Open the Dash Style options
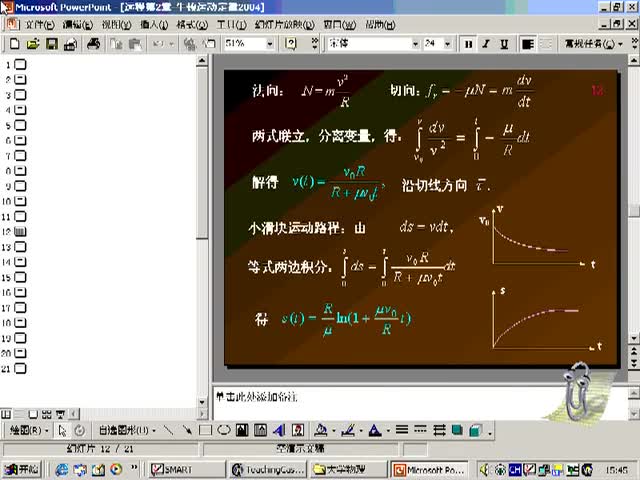This screenshot has height=480, width=640. [420, 430]
